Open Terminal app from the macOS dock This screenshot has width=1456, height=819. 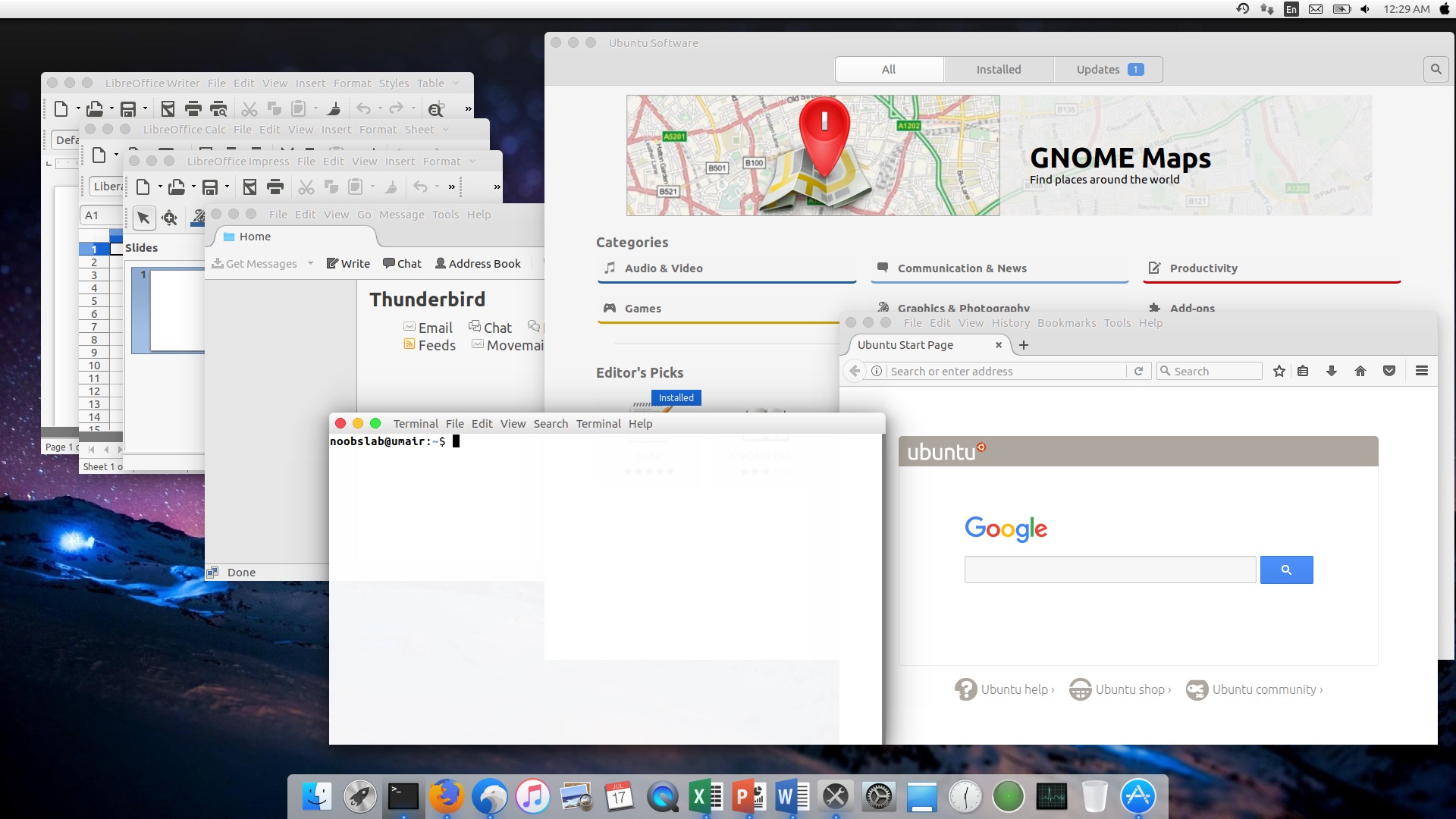point(402,796)
